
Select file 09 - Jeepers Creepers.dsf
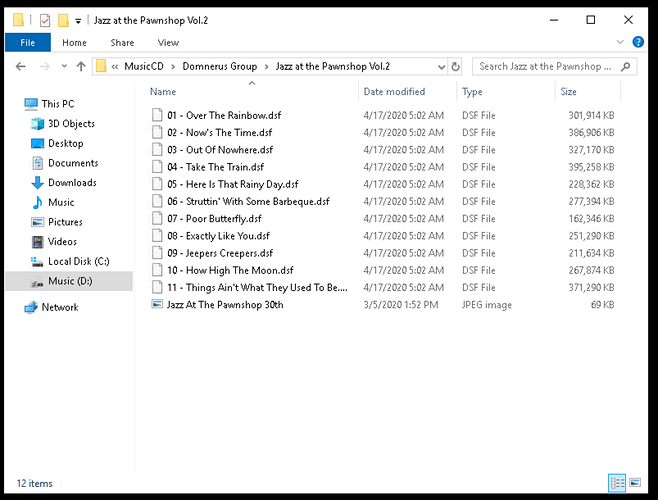[220, 253]
